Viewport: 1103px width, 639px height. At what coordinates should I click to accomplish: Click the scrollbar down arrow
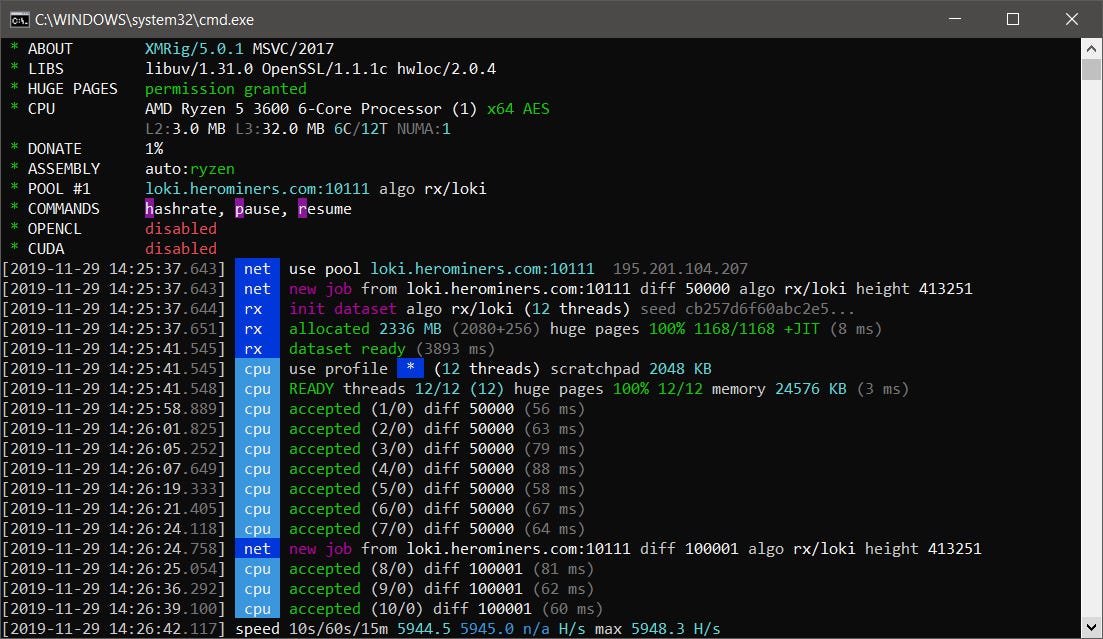point(1091,627)
